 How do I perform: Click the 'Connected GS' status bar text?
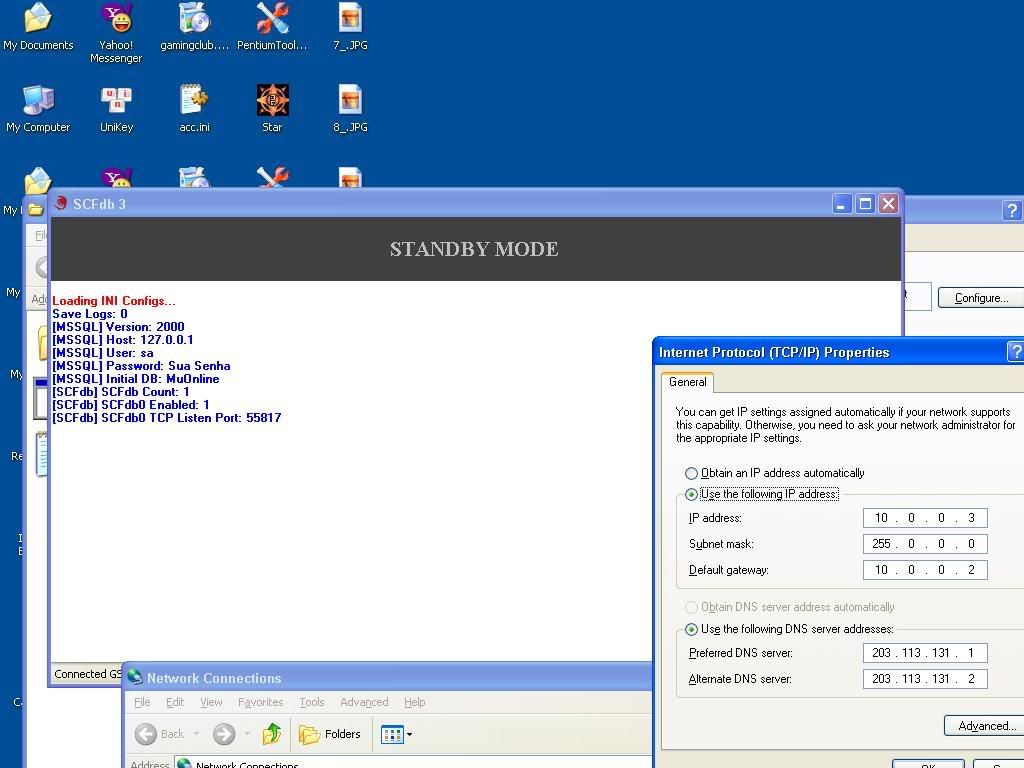[88, 674]
